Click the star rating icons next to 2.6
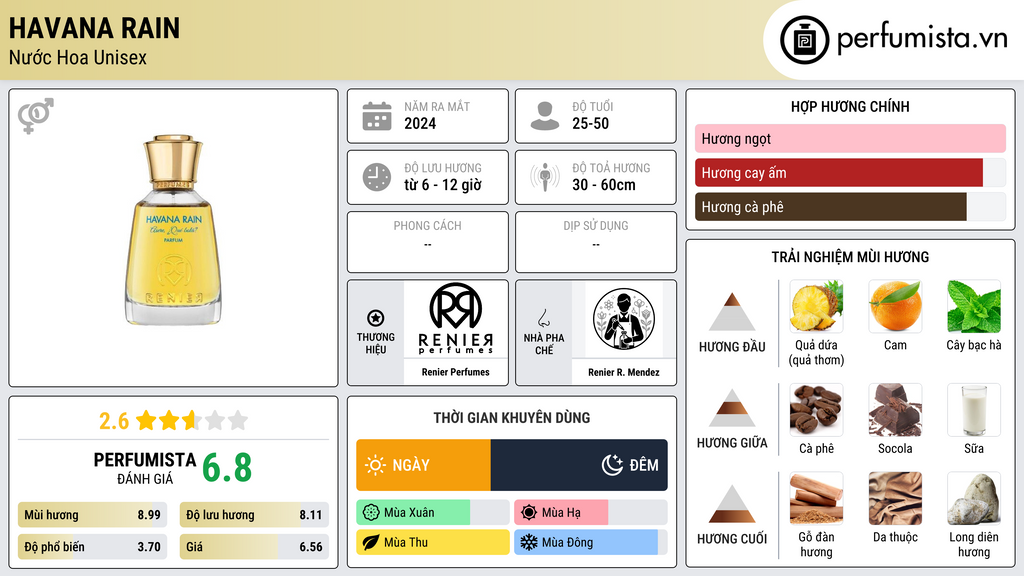The height and width of the screenshot is (576, 1024). coord(191,420)
